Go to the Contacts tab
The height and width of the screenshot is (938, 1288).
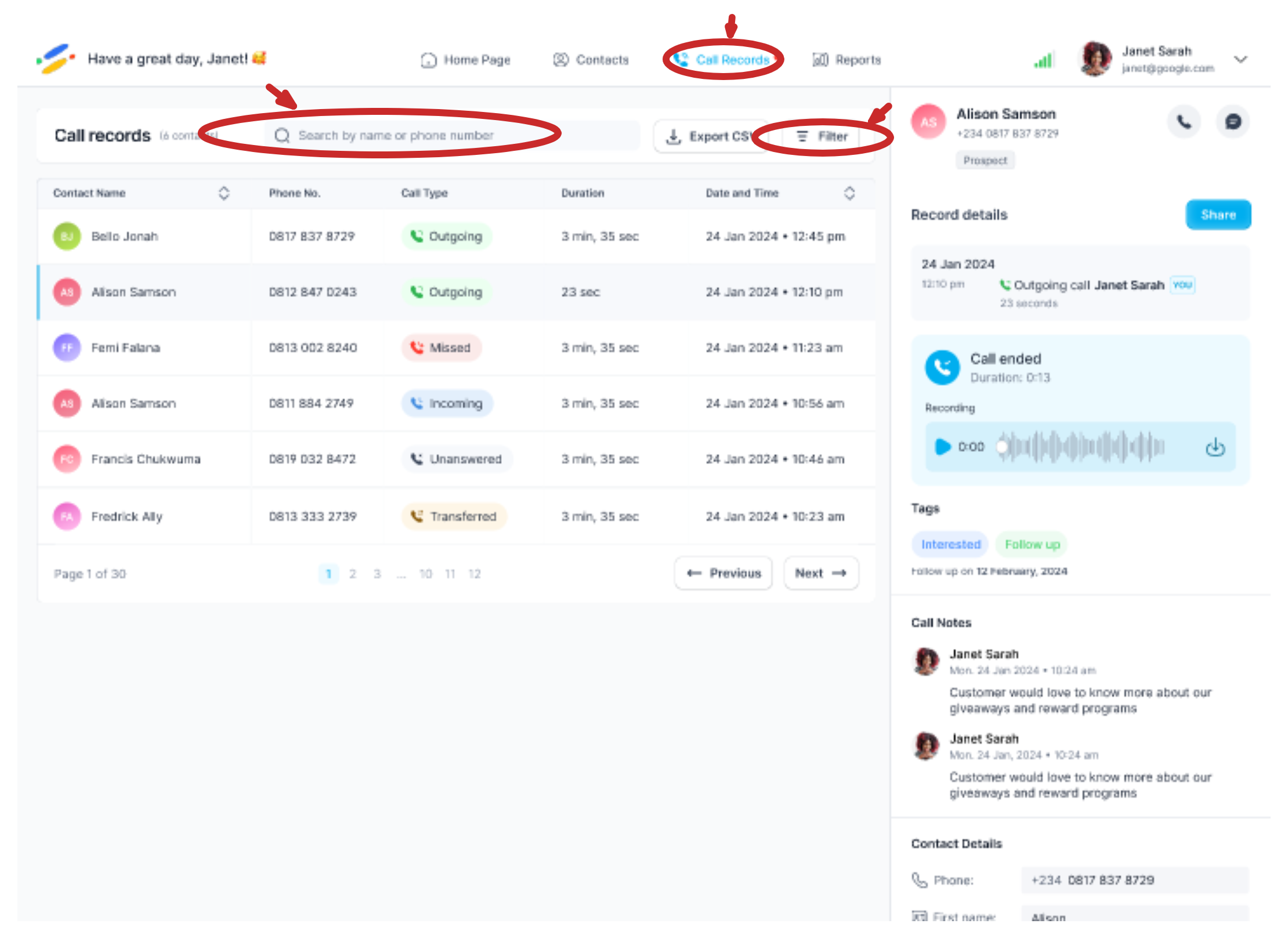point(591,60)
